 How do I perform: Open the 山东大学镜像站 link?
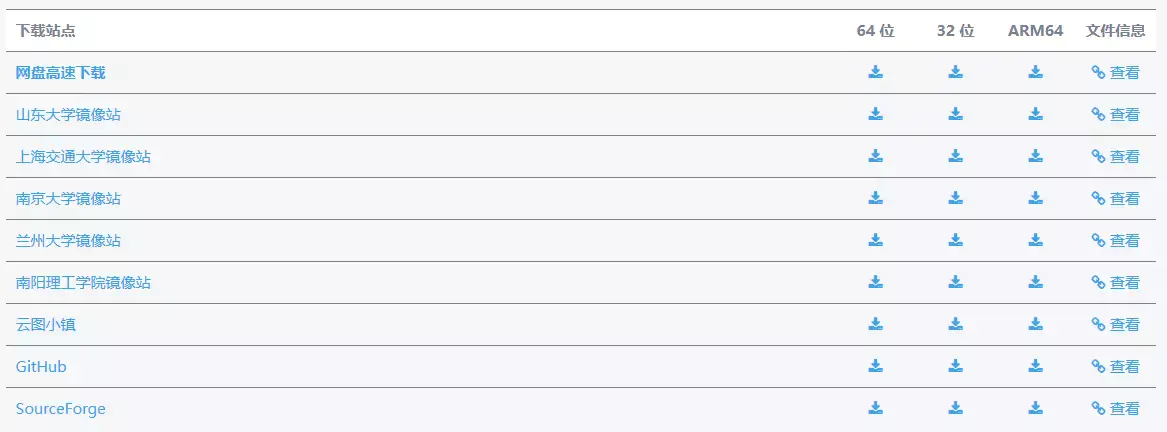coord(68,115)
